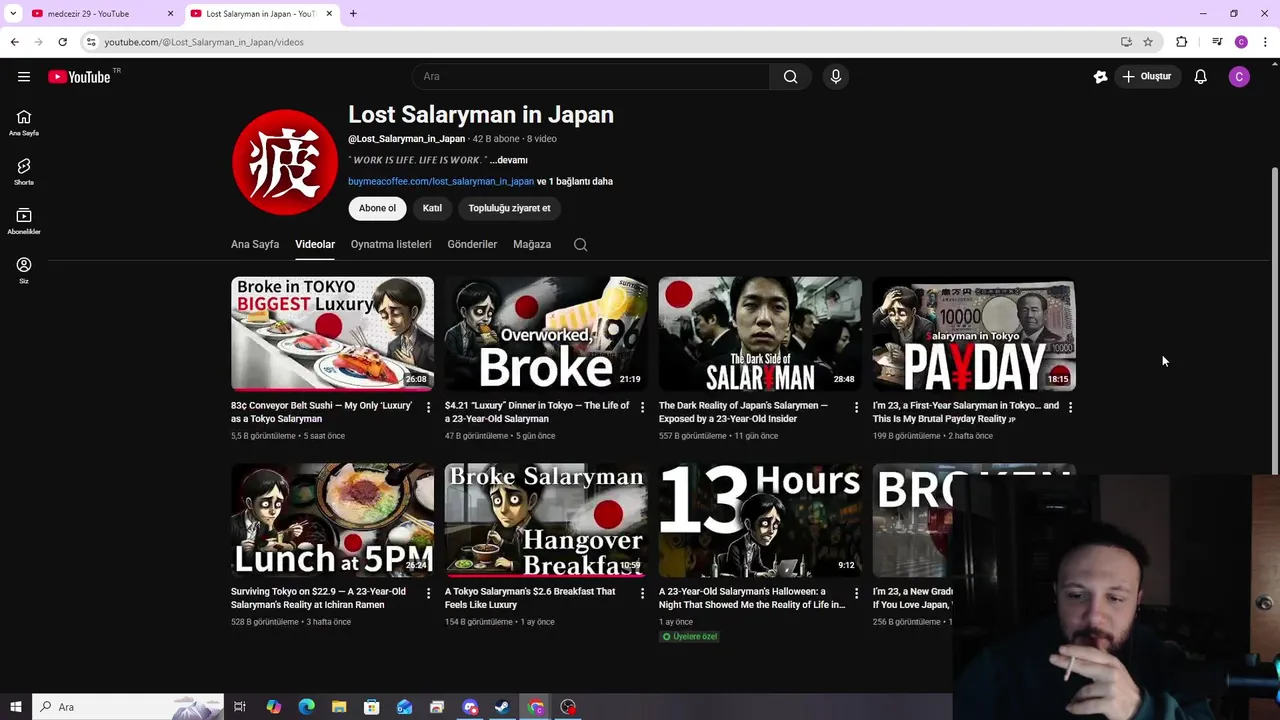Open the account avatar menu
The image size is (1280, 720).
click(x=1239, y=76)
